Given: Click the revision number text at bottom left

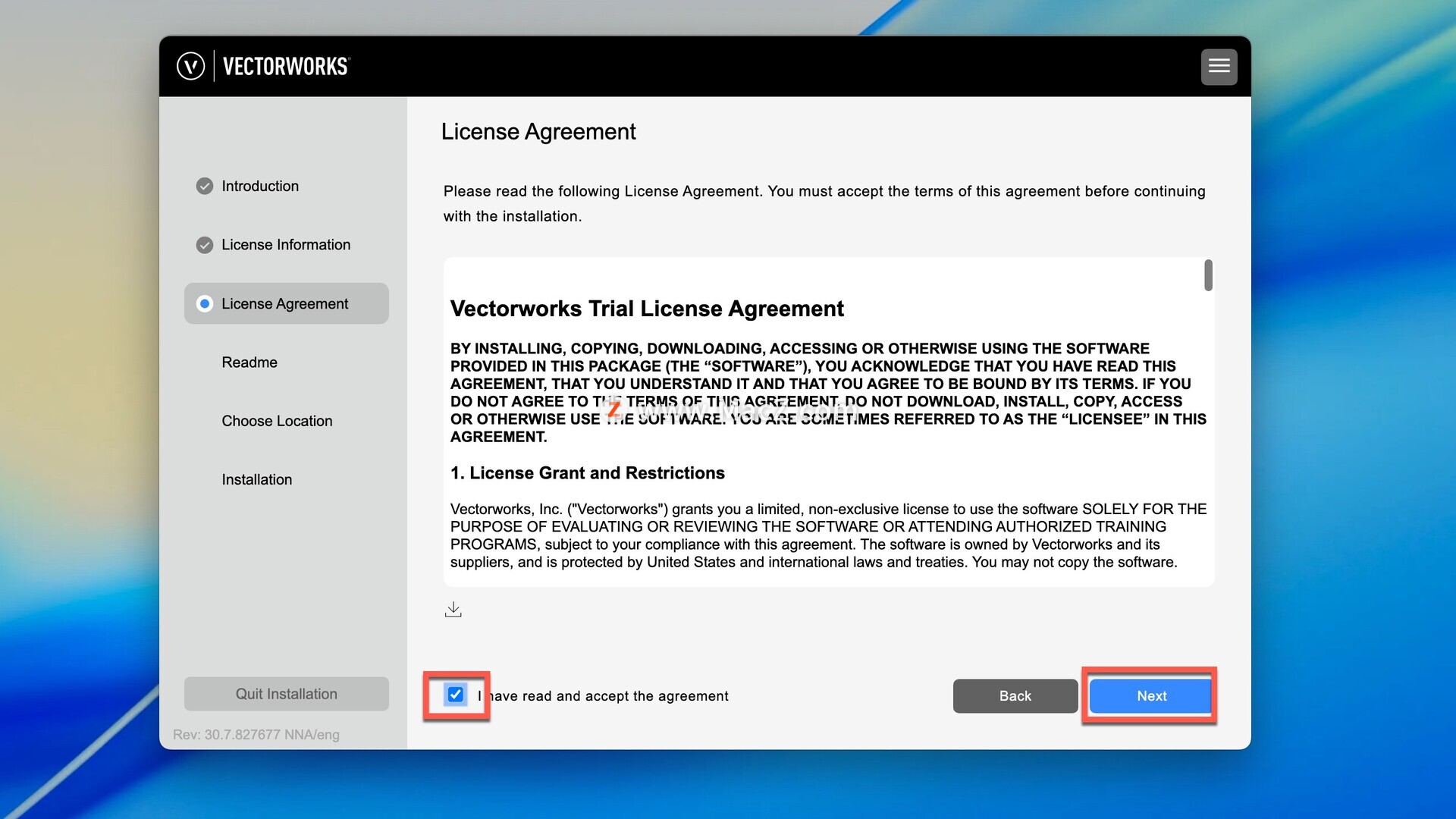Looking at the screenshot, I should coord(256,735).
